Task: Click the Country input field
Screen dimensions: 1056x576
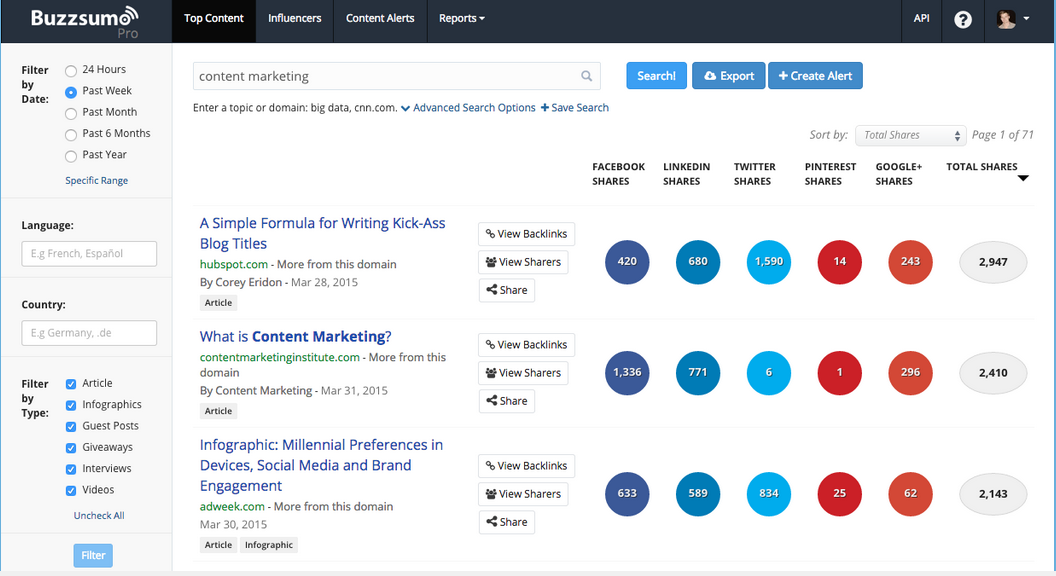Action: click(89, 333)
